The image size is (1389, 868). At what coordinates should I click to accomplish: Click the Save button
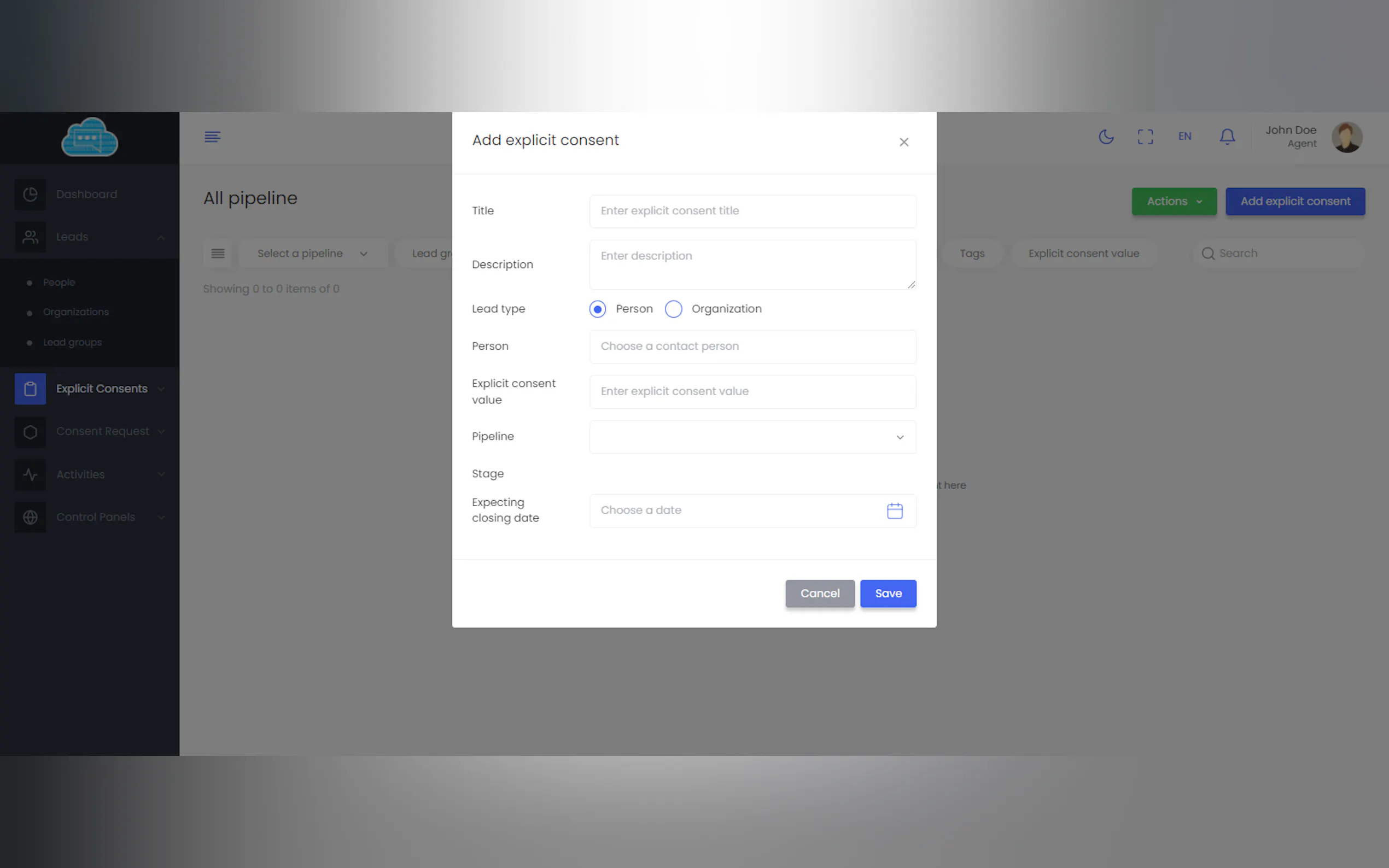[x=888, y=594]
